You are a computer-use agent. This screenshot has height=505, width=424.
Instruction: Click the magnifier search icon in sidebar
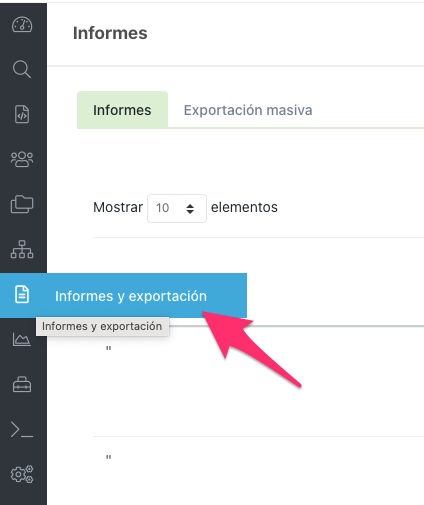coord(22,69)
